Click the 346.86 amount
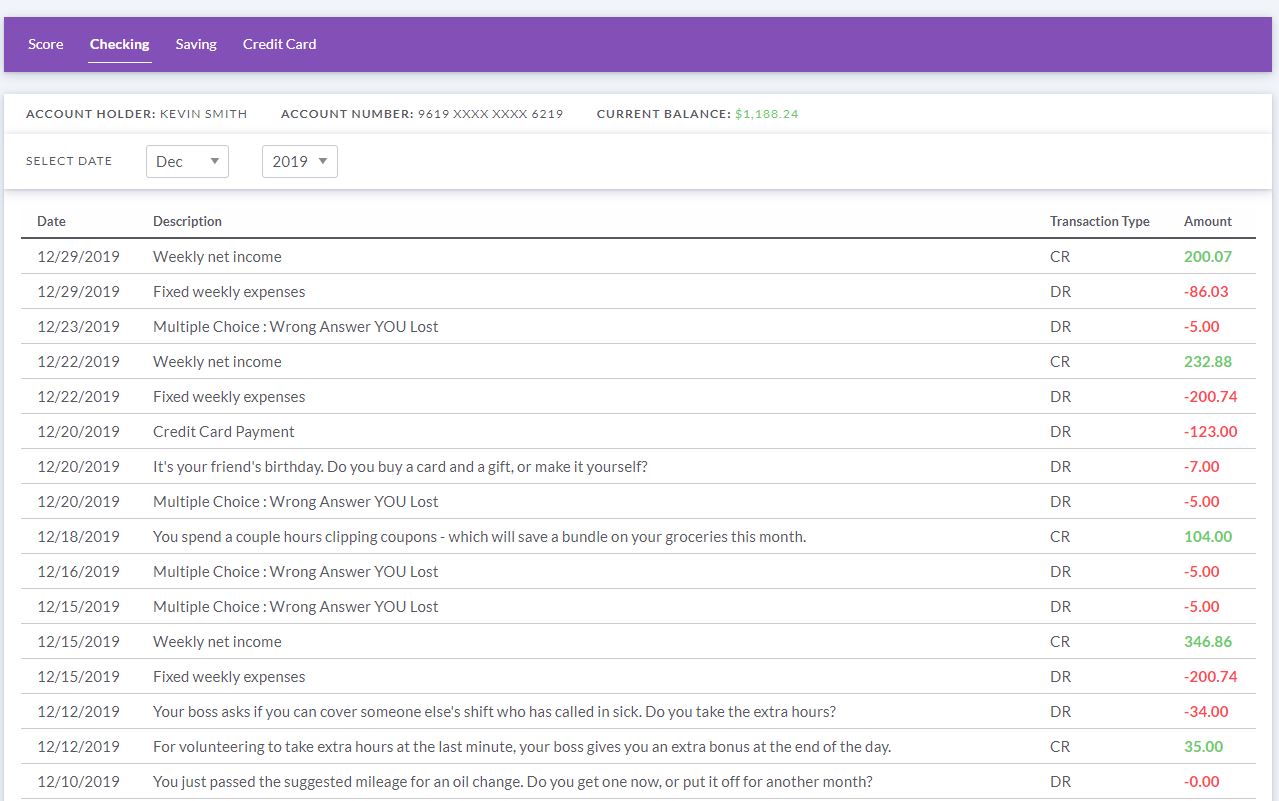1279x801 pixels. [x=1208, y=641]
